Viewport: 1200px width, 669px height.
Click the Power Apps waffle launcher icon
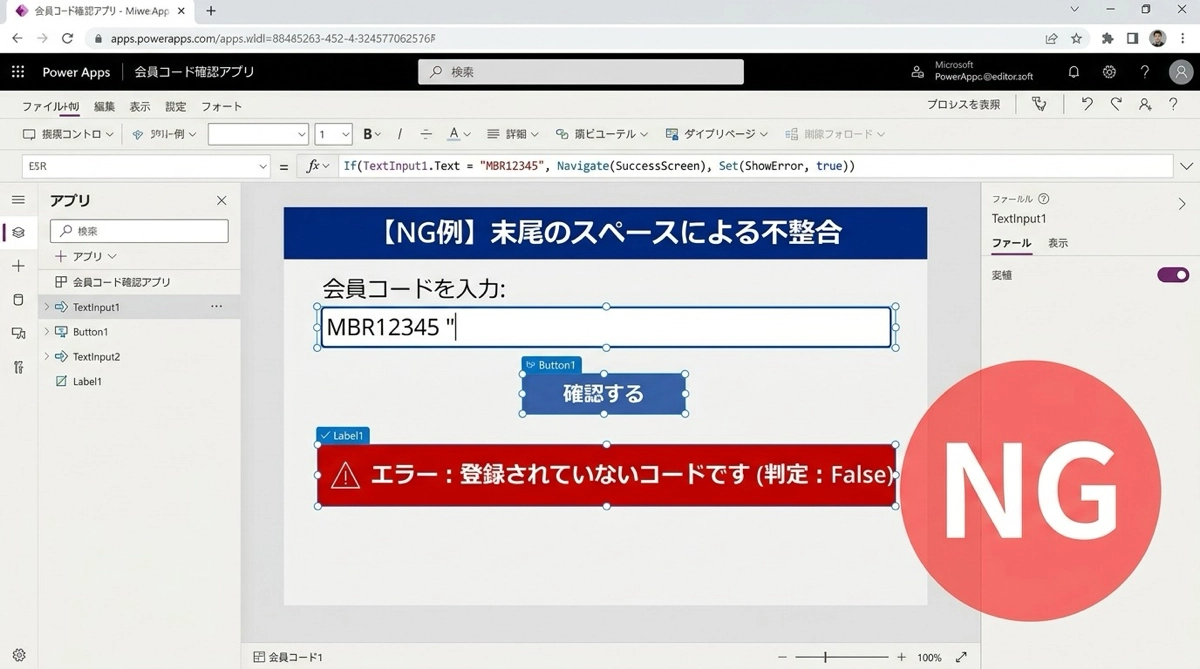[17, 72]
